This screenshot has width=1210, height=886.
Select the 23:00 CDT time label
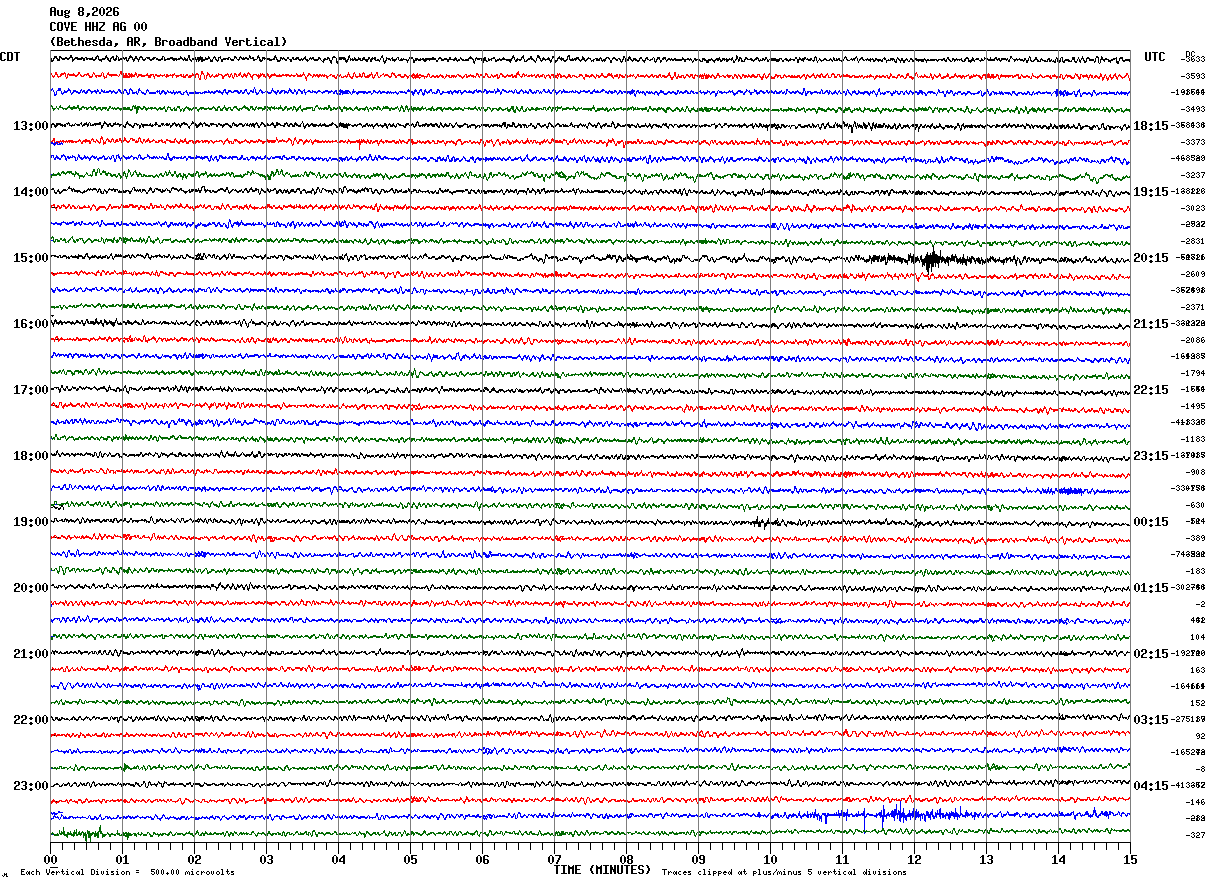pyautogui.click(x=30, y=786)
